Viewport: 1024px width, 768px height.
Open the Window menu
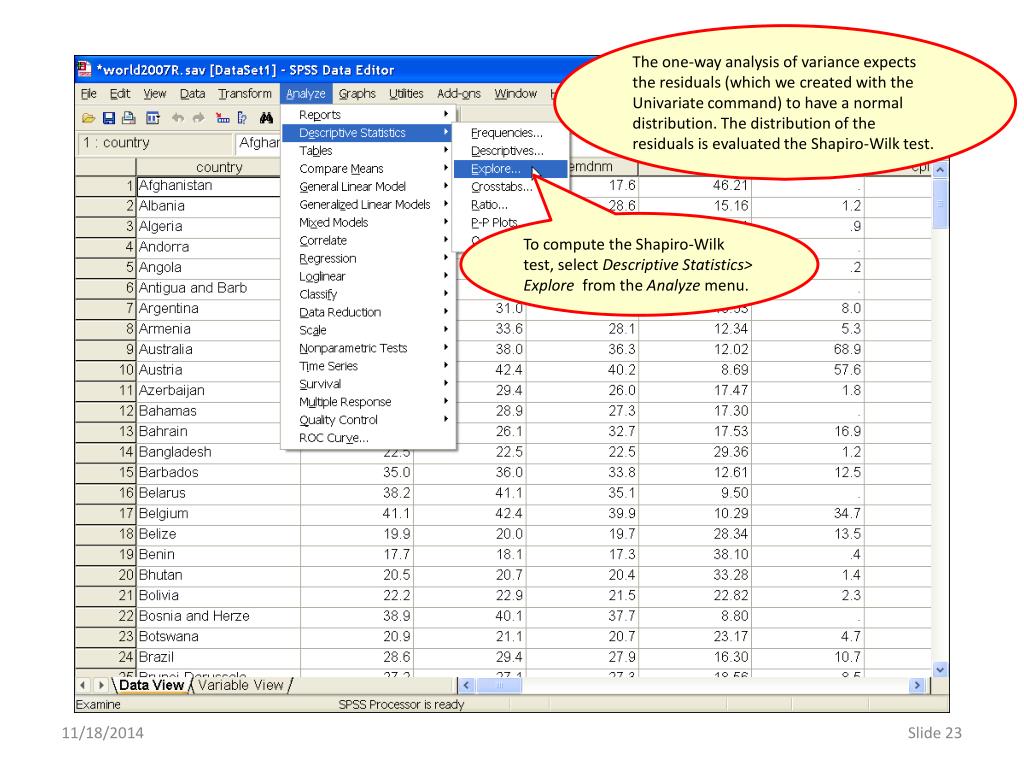click(515, 93)
